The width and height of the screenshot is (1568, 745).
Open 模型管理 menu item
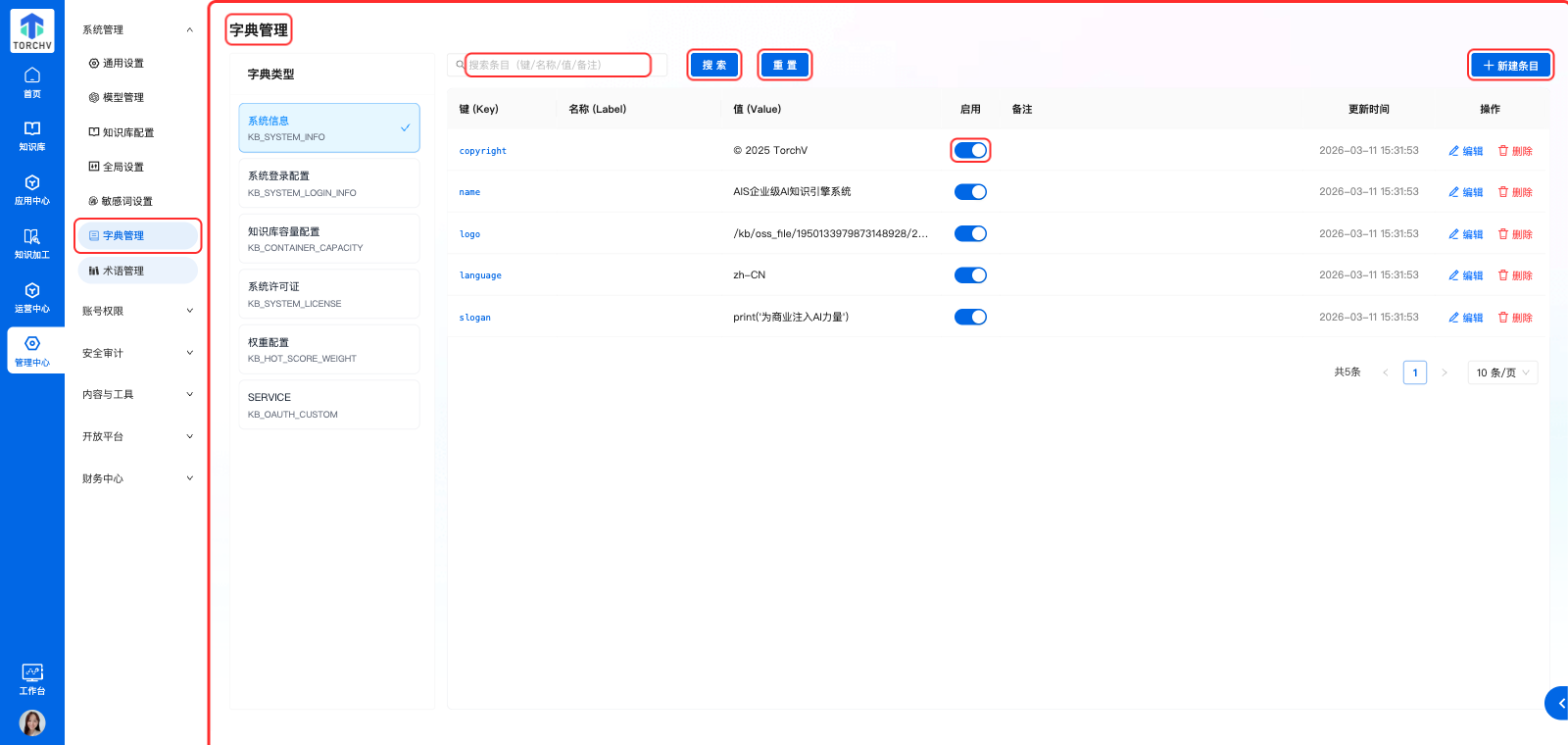click(x=137, y=97)
